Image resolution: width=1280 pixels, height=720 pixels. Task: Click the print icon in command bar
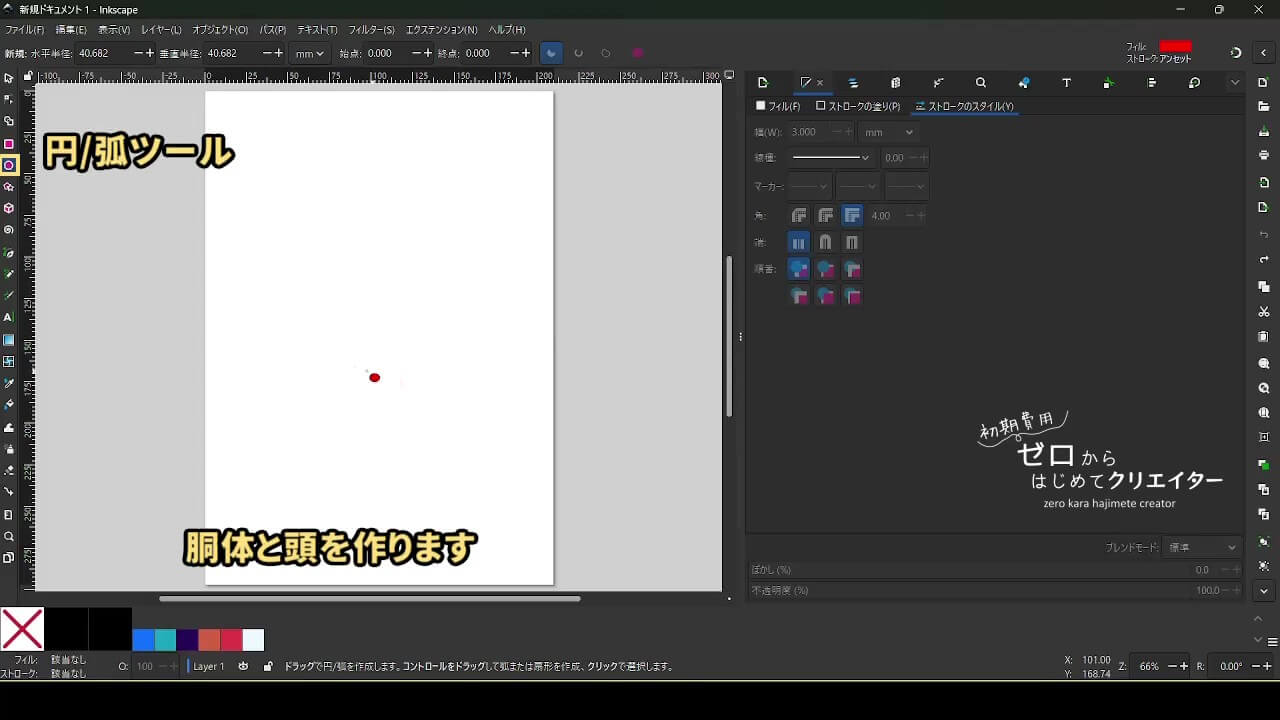1264,156
